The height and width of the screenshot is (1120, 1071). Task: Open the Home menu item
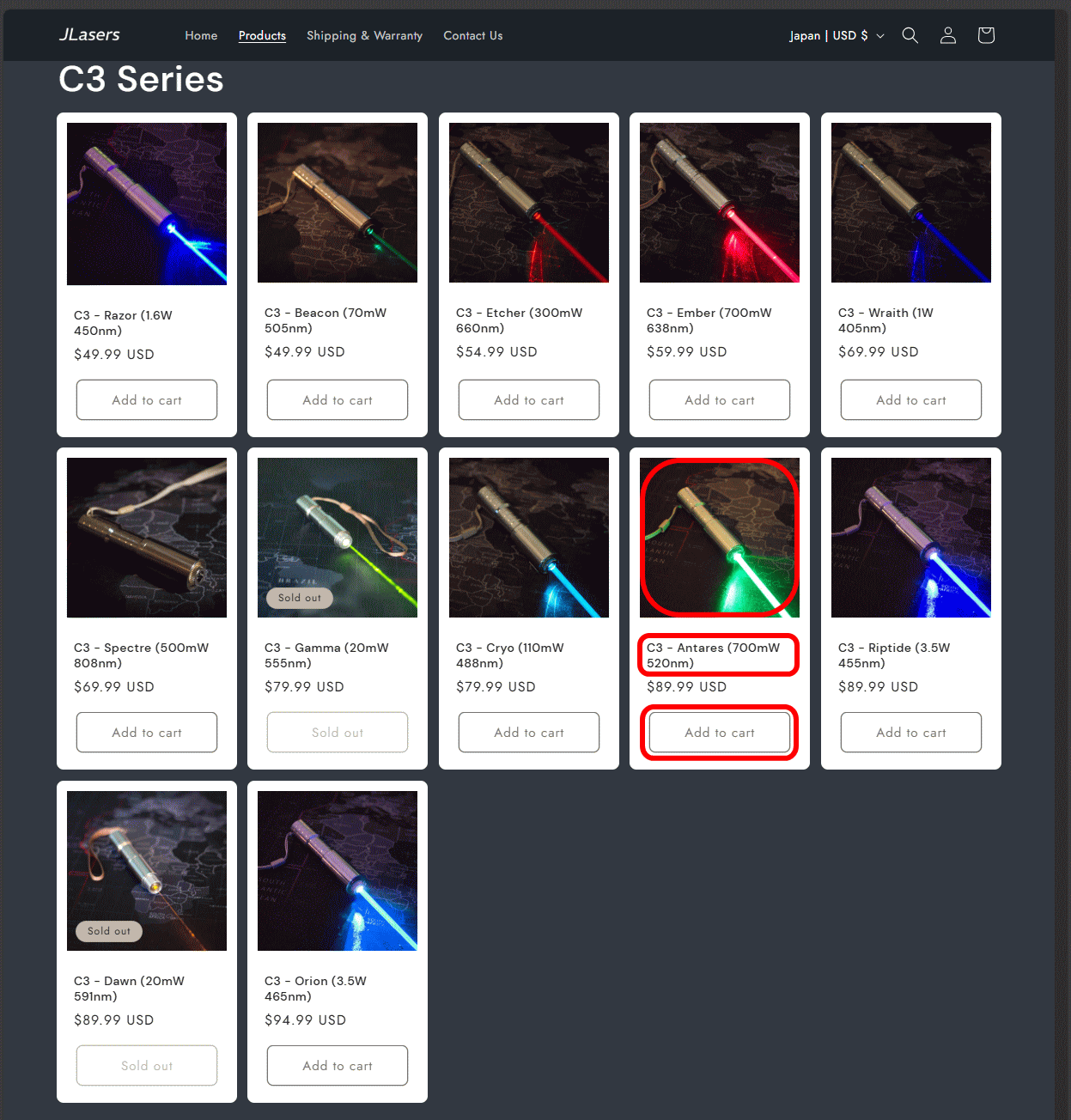click(x=201, y=35)
